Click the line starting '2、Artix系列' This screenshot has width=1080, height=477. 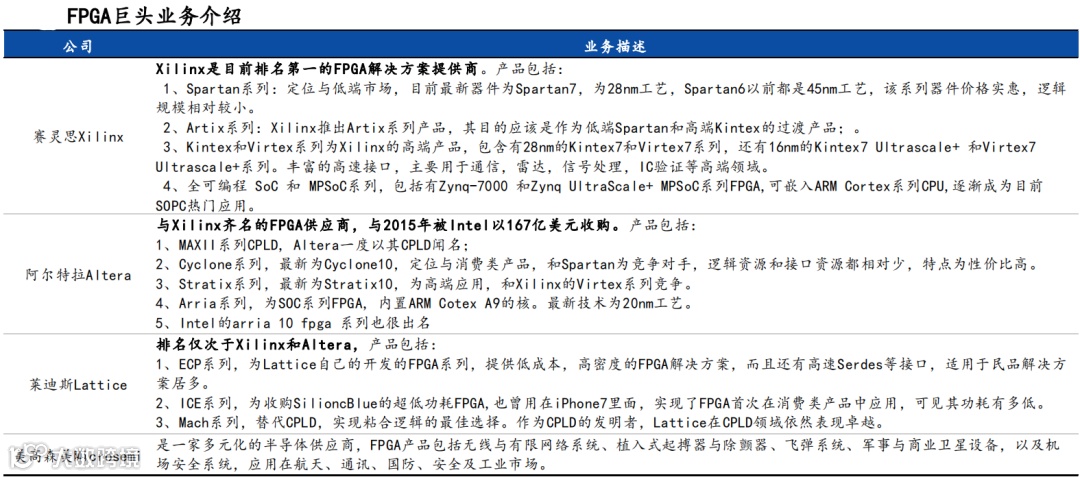point(510,128)
